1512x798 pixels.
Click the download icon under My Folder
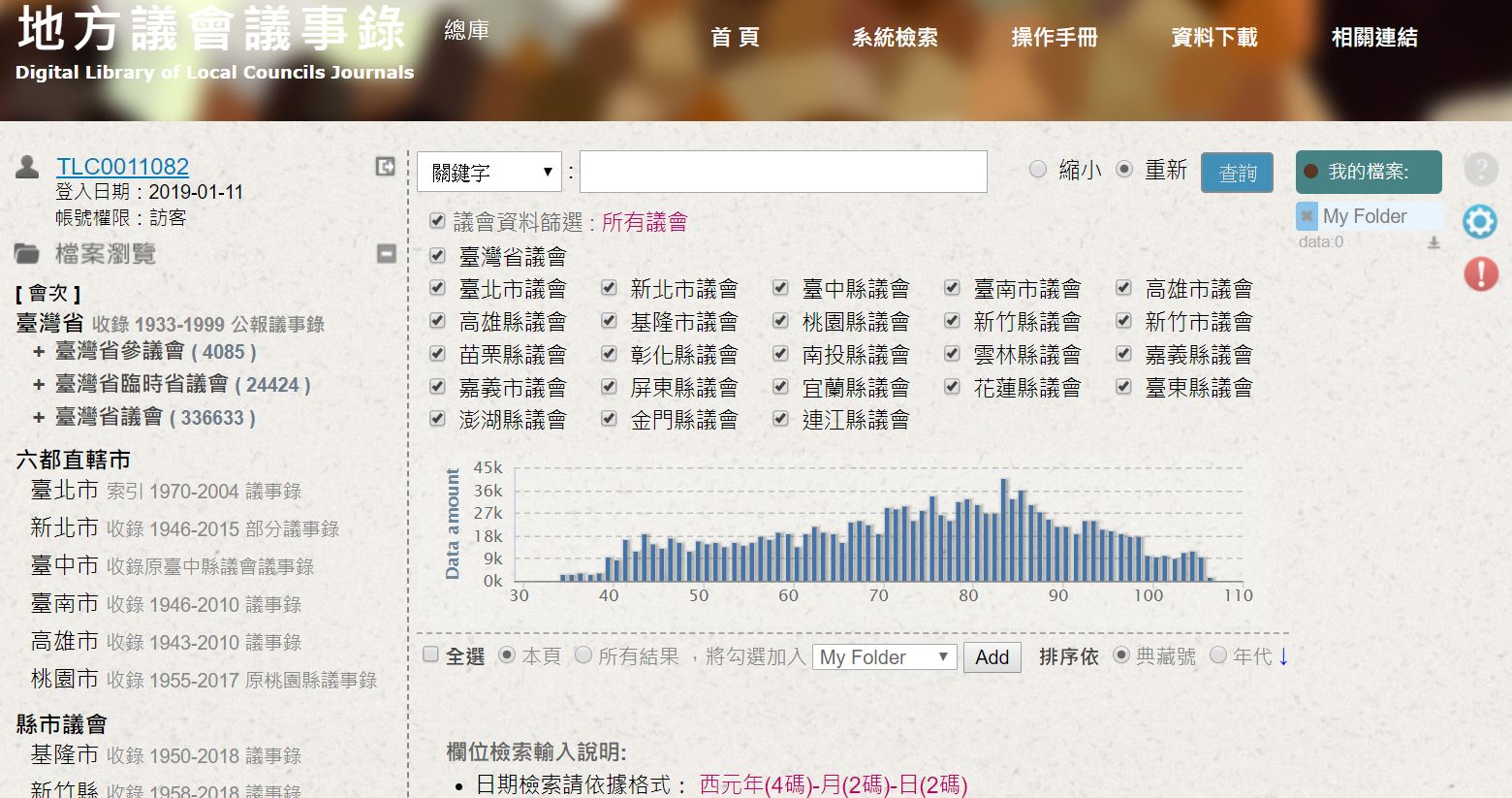tap(1433, 243)
